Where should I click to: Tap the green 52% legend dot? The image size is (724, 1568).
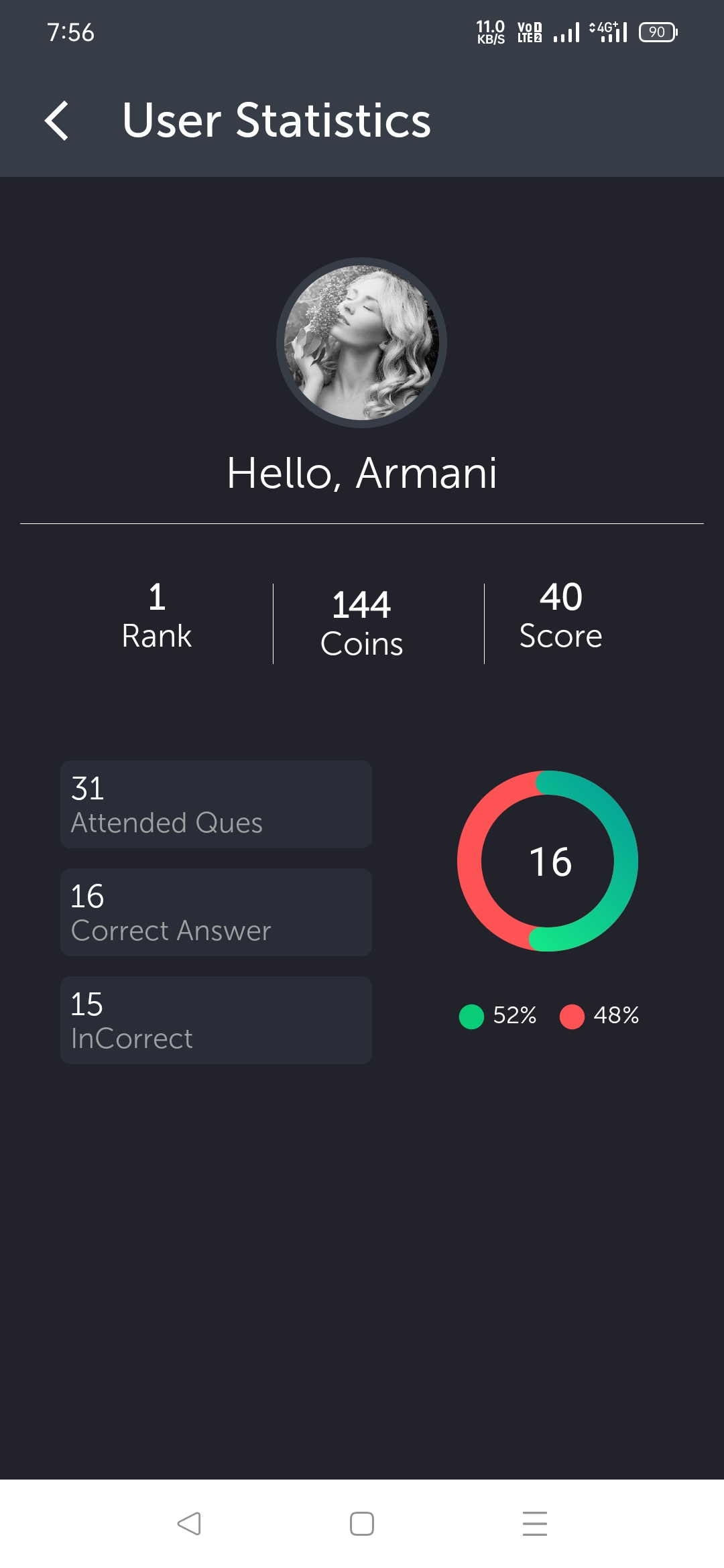[x=471, y=1016]
